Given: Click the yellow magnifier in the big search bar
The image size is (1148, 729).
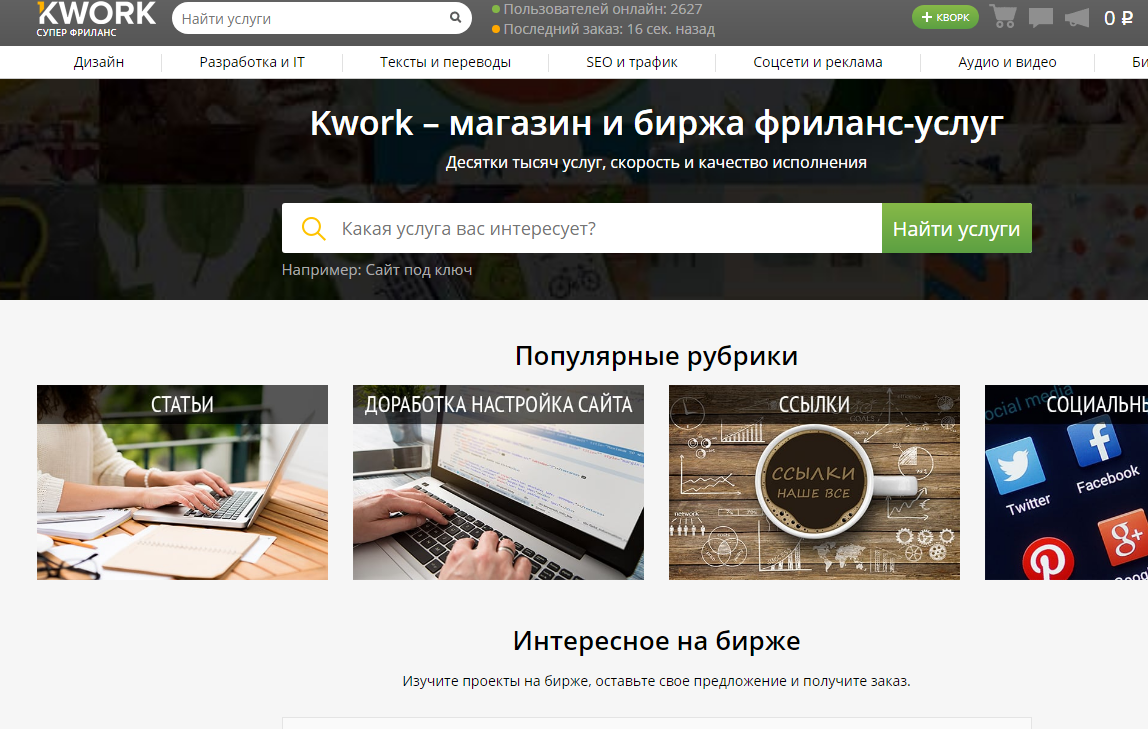Looking at the screenshot, I should coord(313,227).
